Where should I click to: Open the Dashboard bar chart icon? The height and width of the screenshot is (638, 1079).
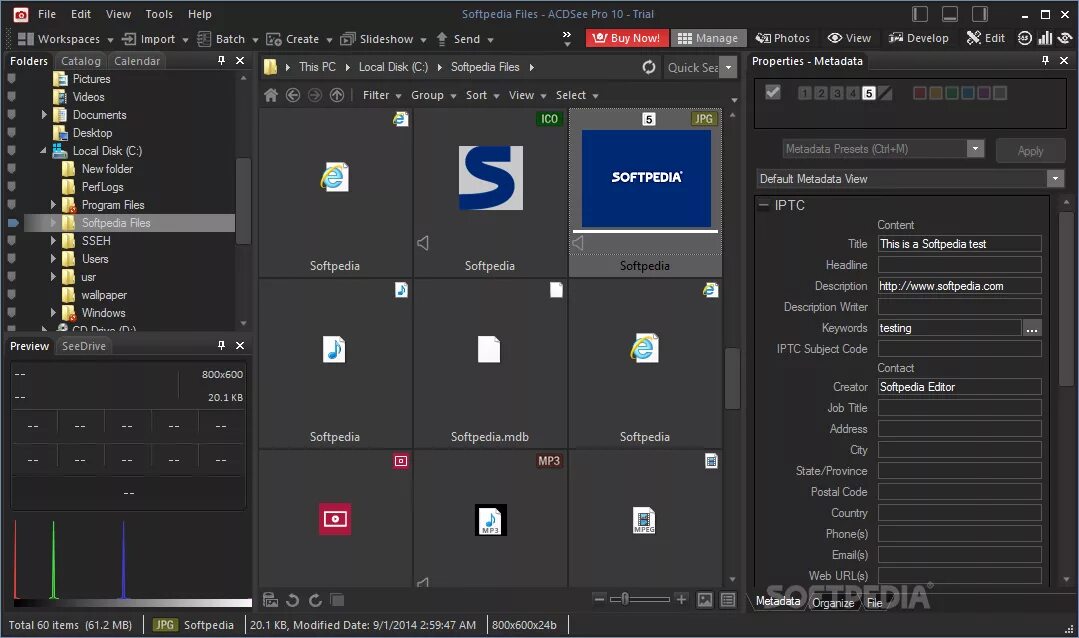coord(1045,38)
